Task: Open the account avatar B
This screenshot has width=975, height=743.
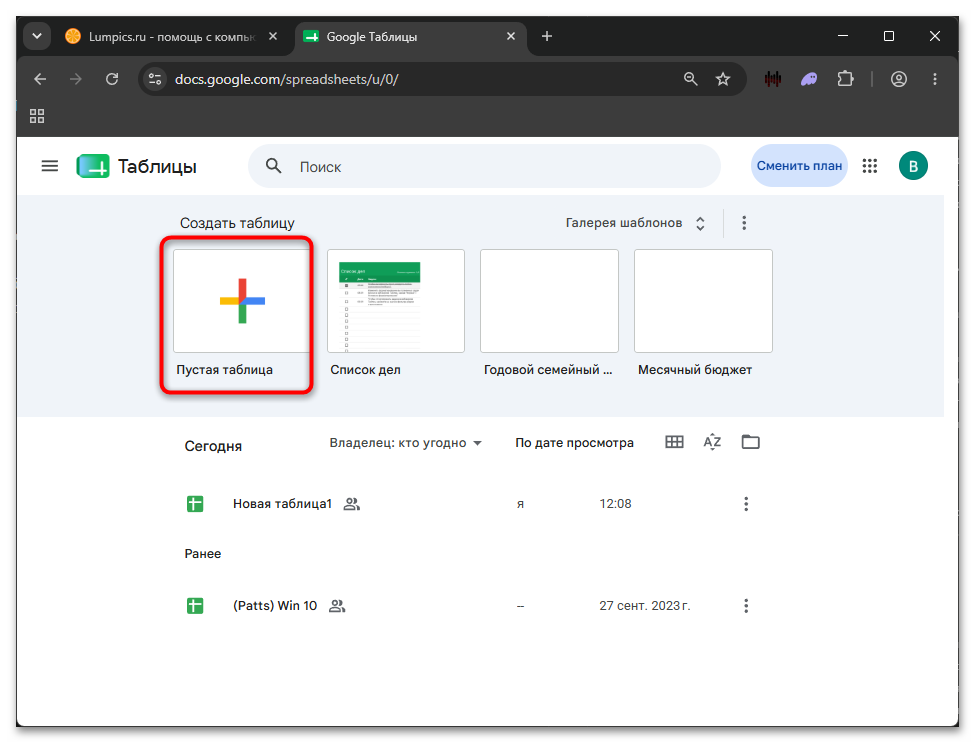Action: click(913, 166)
